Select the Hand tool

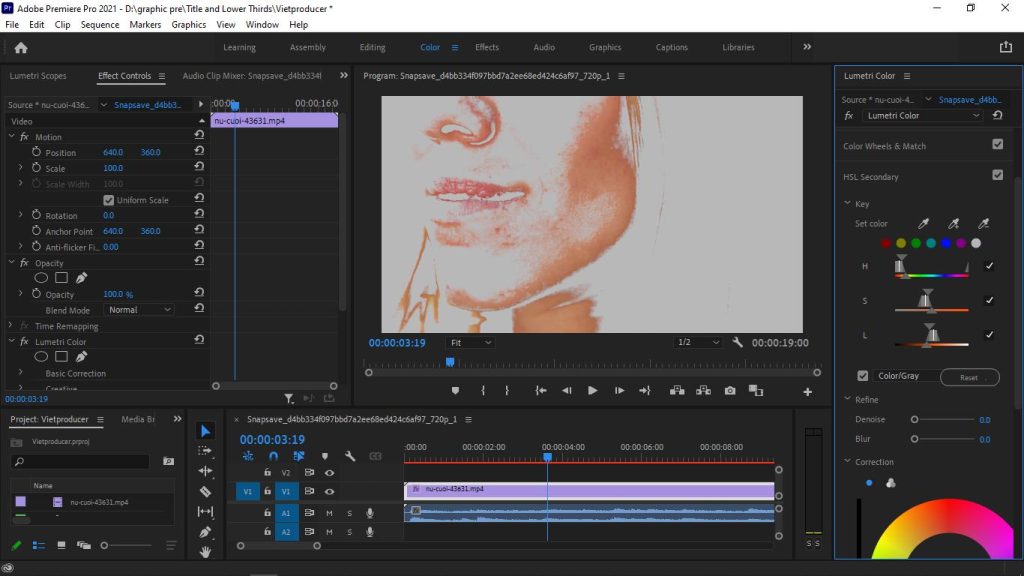pyautogui.click(x=206, y=548)
